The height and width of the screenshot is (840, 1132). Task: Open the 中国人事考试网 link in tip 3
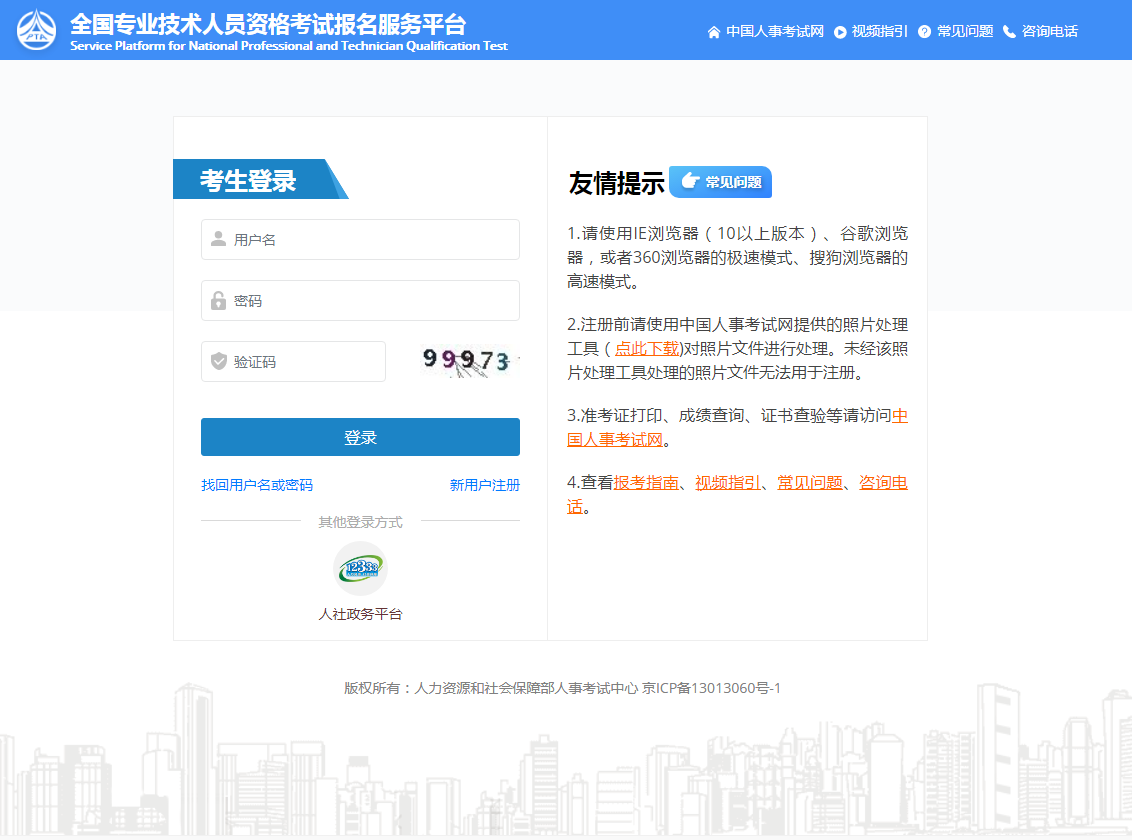click(737, 427)
